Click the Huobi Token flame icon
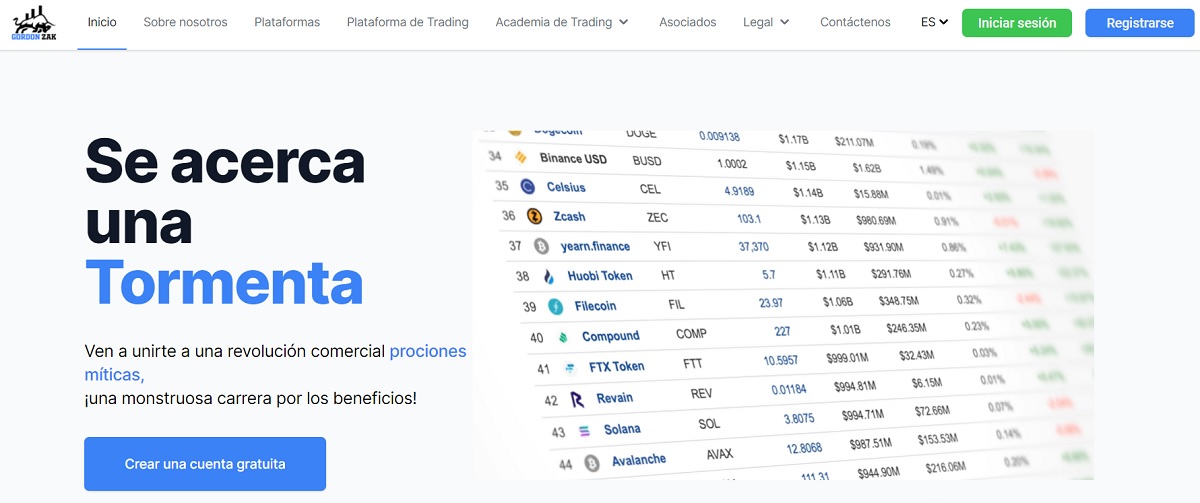Image resolution: width=1200 pixels, height=503 pixels. point(548,276)
